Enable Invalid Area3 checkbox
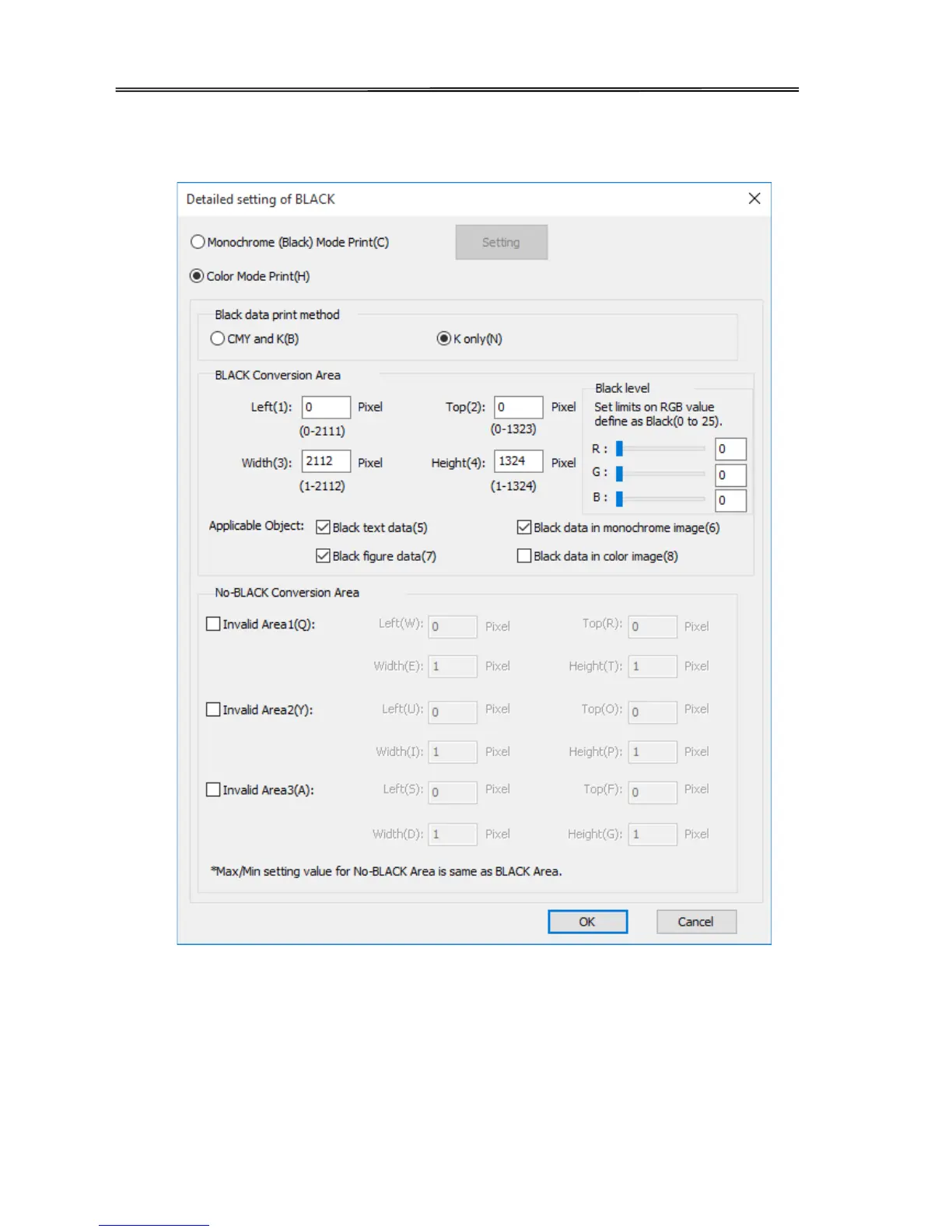952x1232 pixels. click(213, 789)
